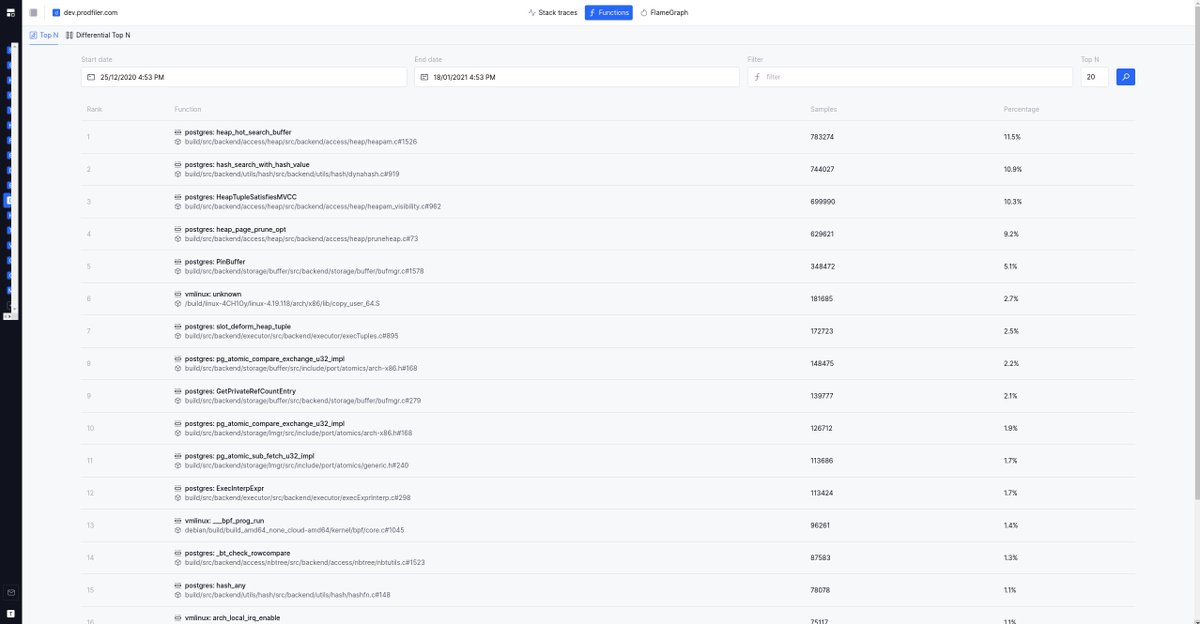Open function postgres: heap_hot_search_buffer
The height and width of the screenshot is (624, 1200).
coord(238,132)
